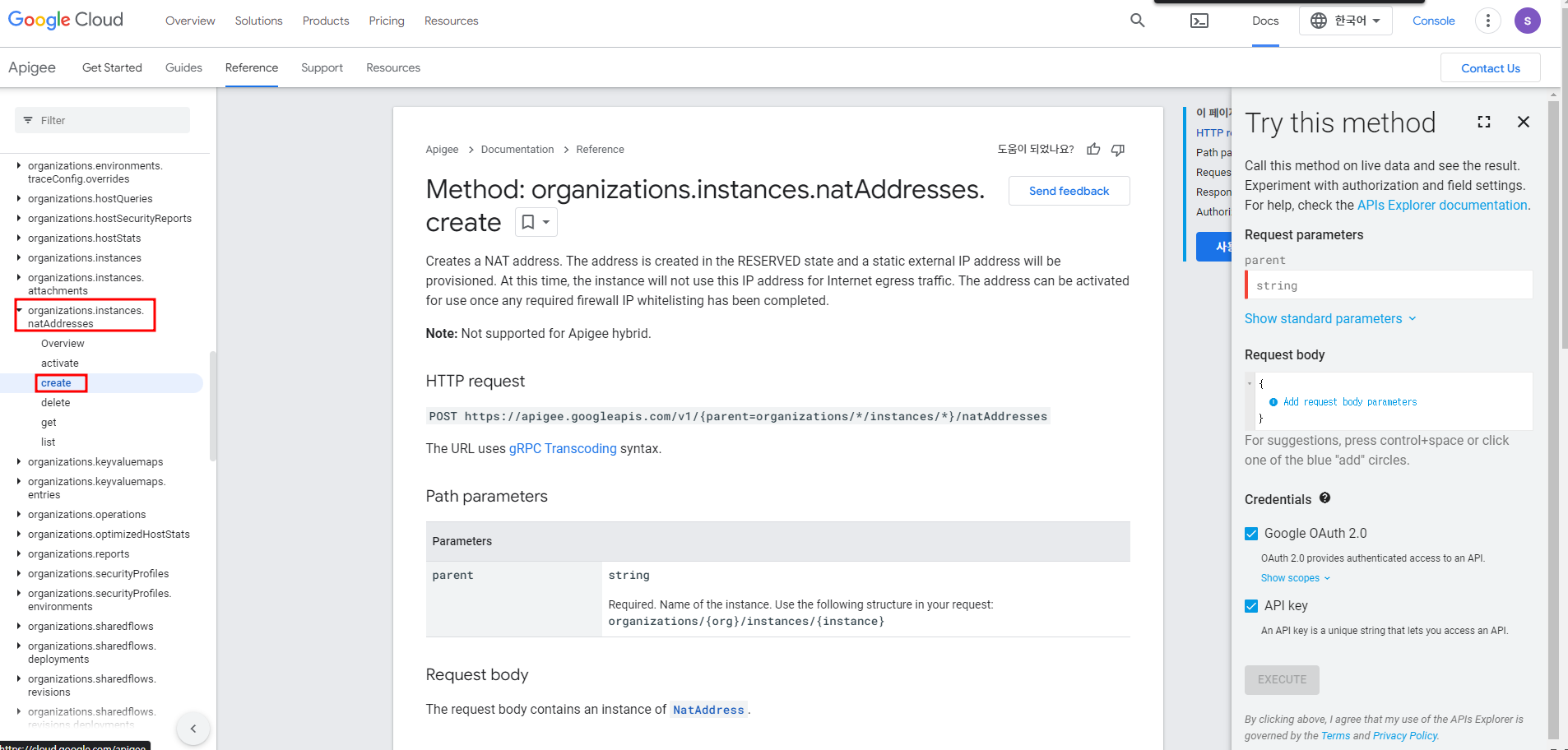
Task: Click the Reference breadcrumb link
Action: 600,150
